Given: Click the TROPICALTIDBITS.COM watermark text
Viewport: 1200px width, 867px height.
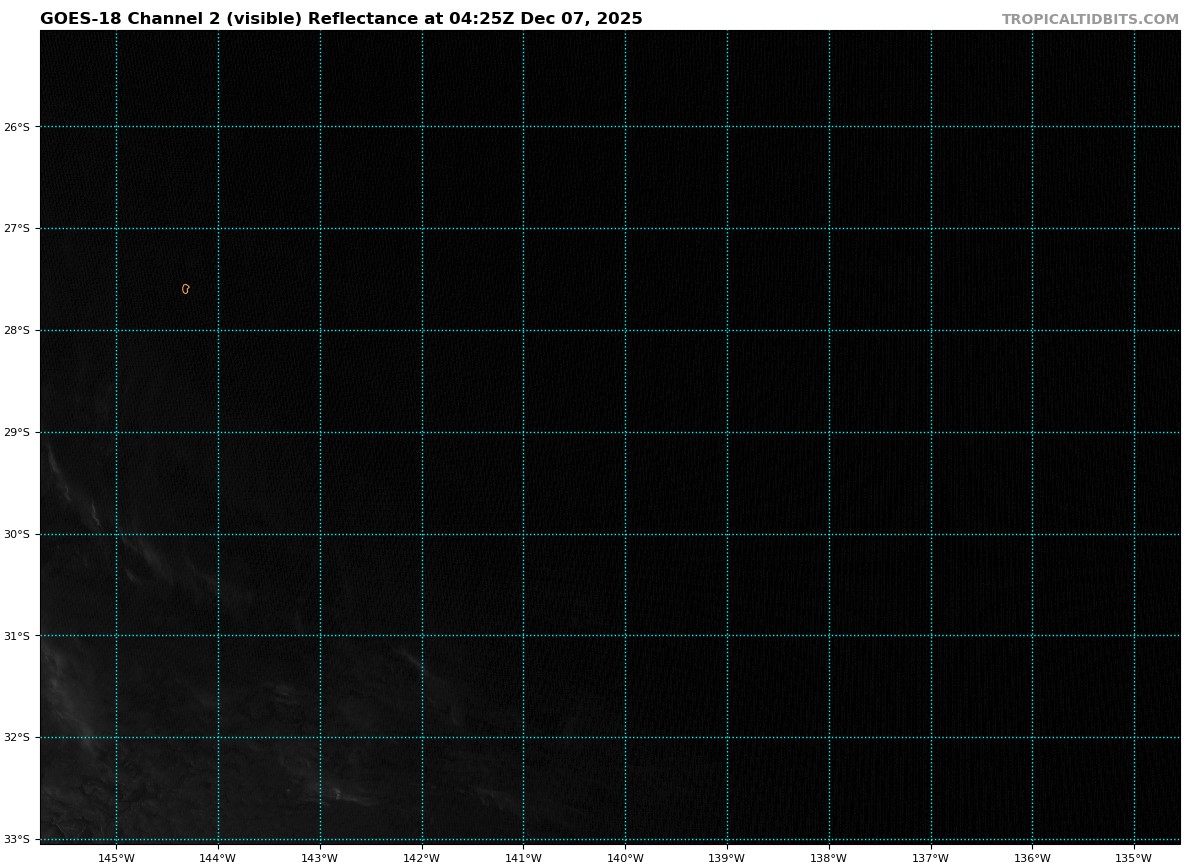Looking at the screenshot, I should click(1090, 20).
